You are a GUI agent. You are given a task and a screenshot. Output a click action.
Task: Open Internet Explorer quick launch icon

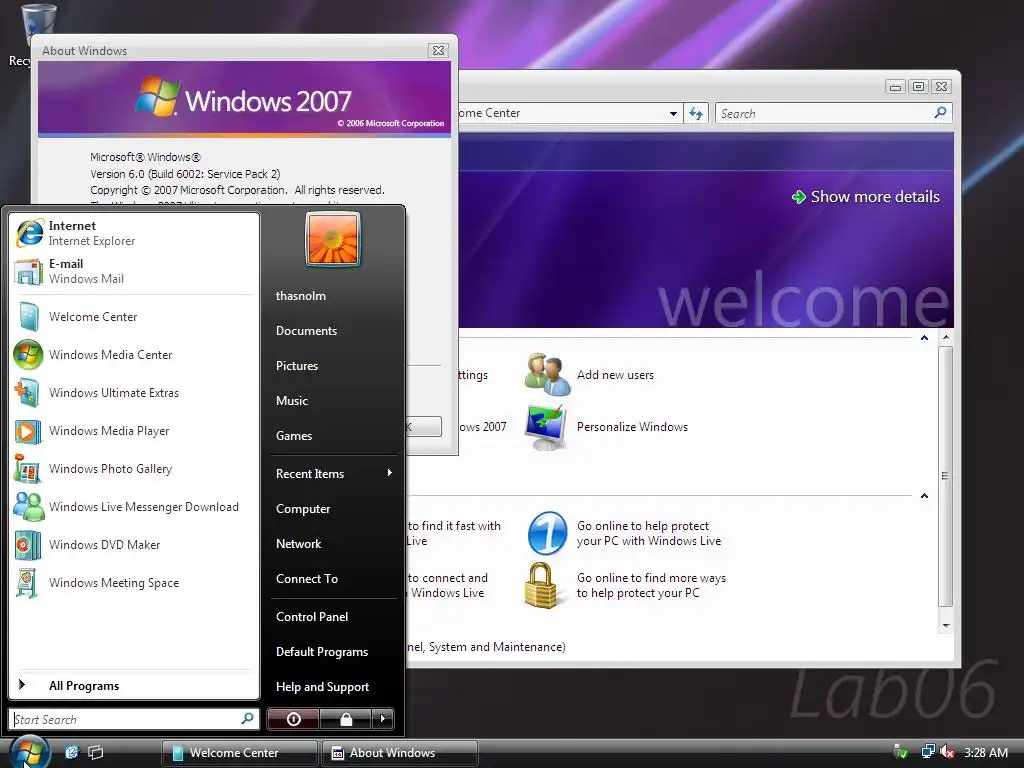[x=71, y=752]
